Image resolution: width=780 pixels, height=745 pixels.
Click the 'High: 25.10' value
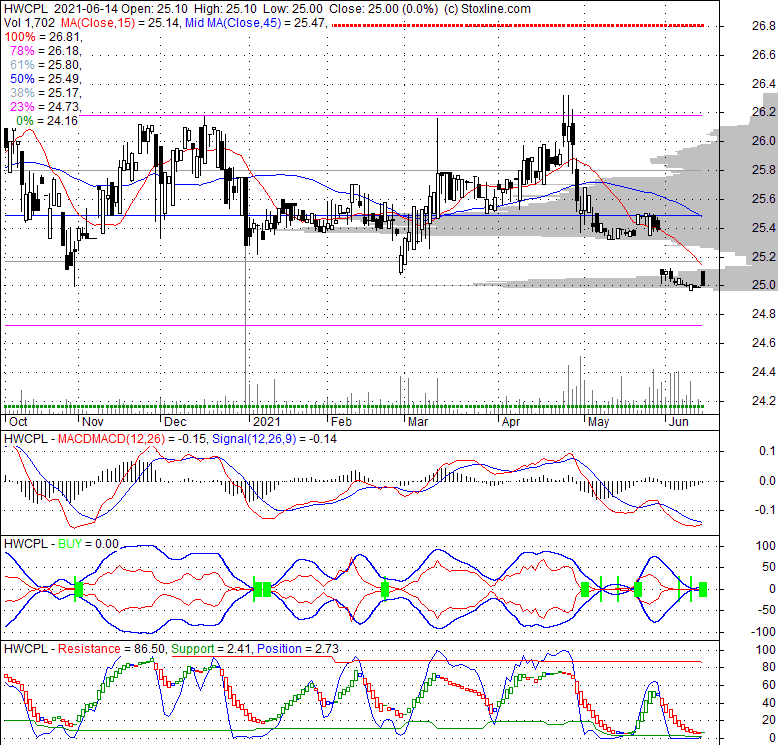tap(224, 9)
